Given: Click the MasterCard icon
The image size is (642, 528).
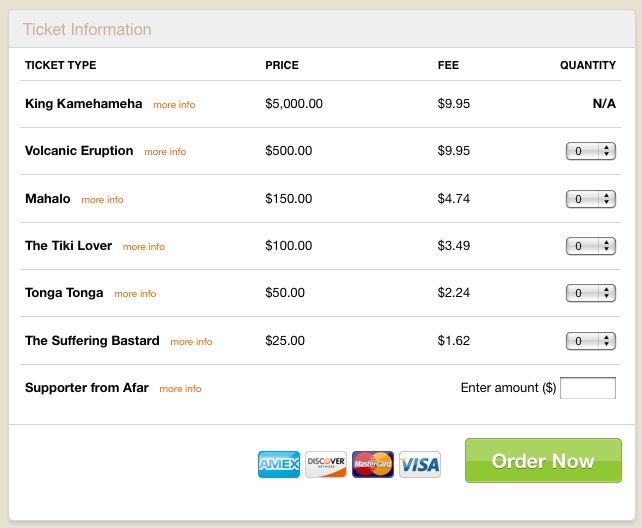Looking at the screenshot, I should point(373,464).
